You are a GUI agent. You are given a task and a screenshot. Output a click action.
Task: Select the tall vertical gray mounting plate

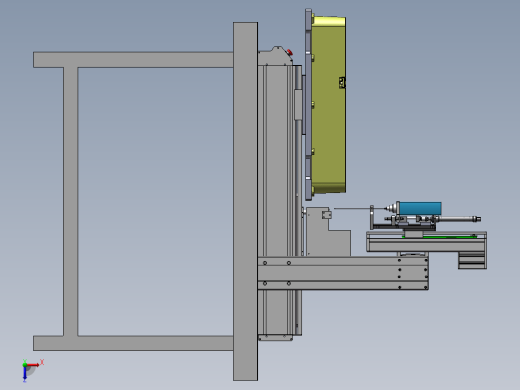(x=245, y=201)
